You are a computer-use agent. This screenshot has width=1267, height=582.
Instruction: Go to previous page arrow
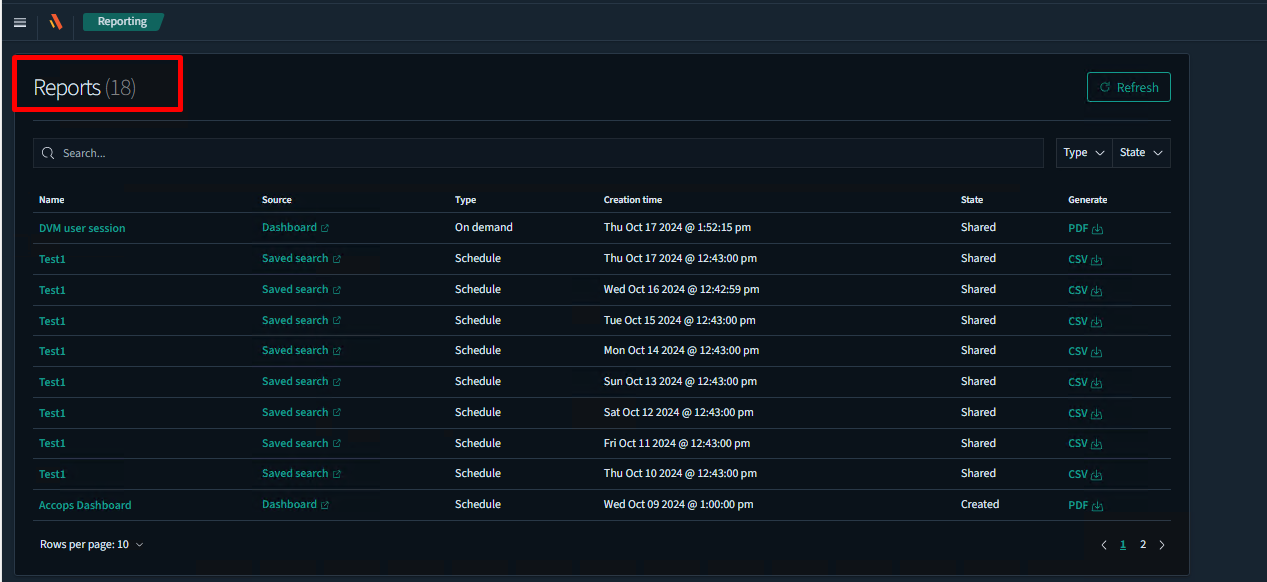pos(1104,545)
